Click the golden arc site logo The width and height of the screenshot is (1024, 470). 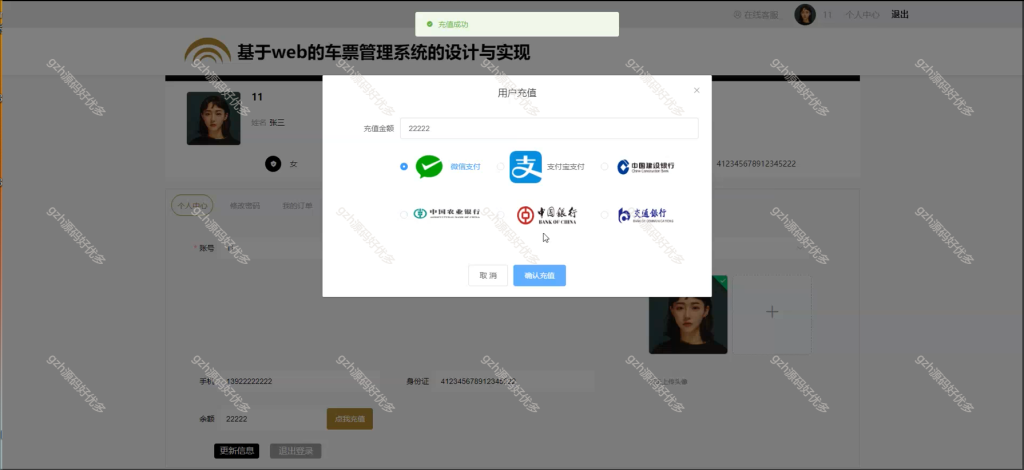point(208,50)
